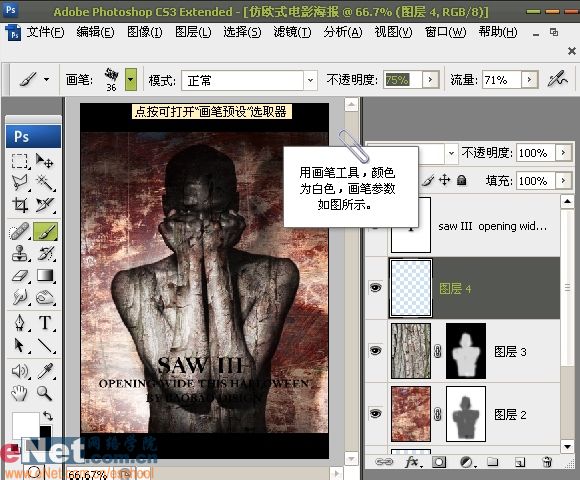Select the Slice tool

coord(45,204)
